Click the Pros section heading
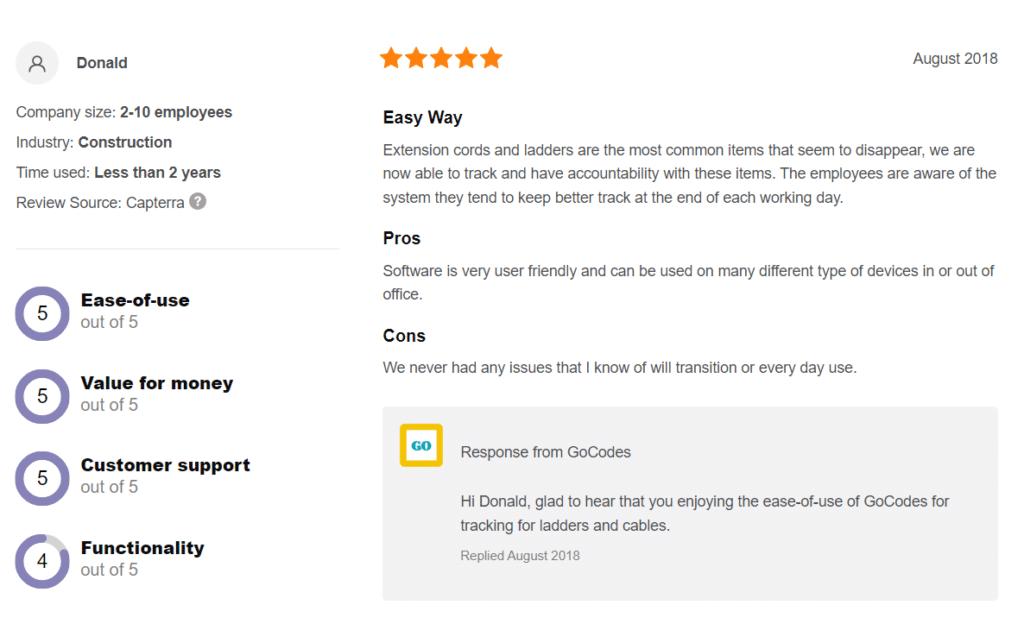Image resolution: width=1024 pixels, height=624 pixels. click(x=402, y=238)
